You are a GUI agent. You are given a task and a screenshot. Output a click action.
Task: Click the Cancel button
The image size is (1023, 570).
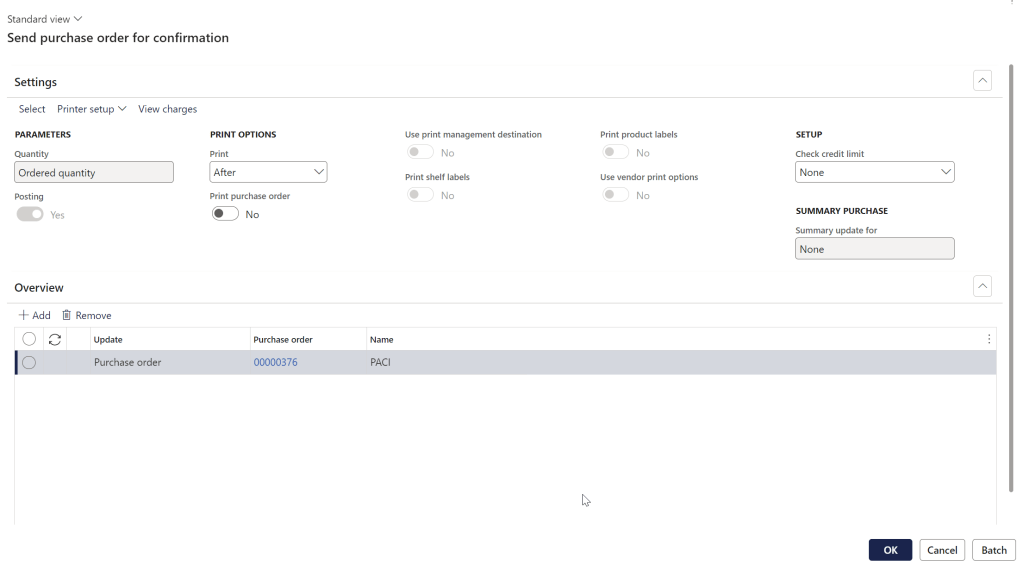[941, 550]
